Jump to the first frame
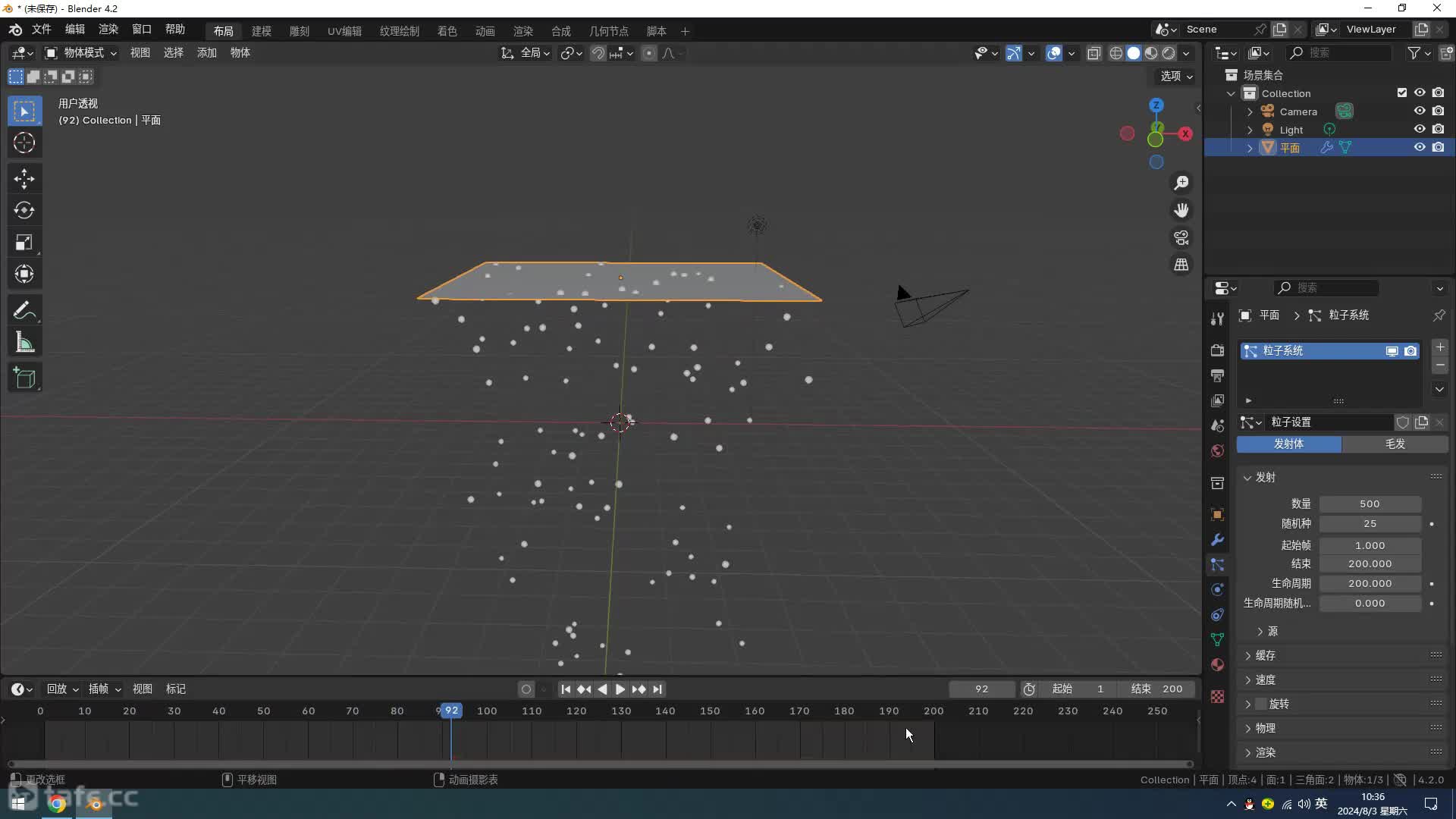Viewport: 1456px width, 819px height. pyautogui.click(x=566, y=689)
